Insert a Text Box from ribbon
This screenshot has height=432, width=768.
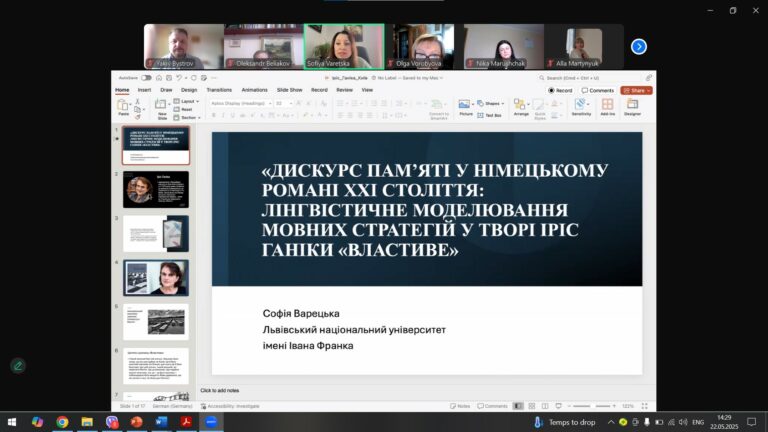489,115
